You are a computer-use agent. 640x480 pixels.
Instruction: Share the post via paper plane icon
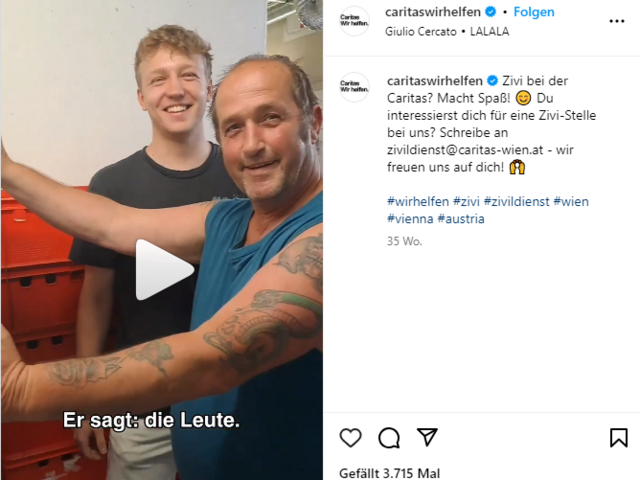pos(427,437)
